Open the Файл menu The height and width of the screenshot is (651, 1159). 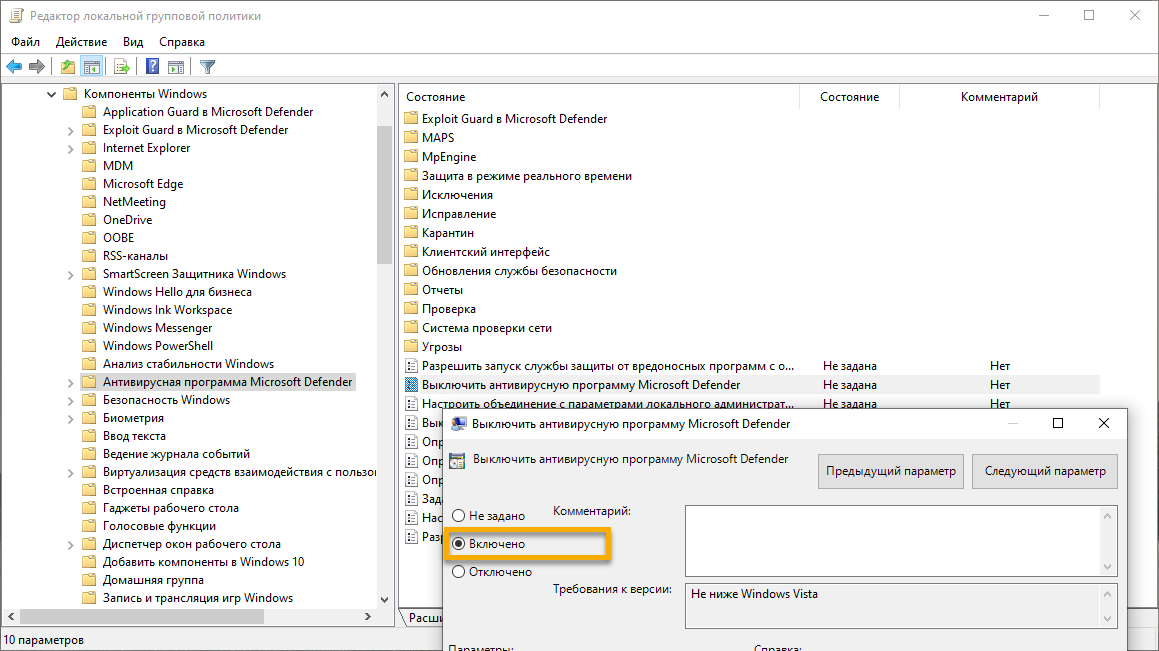(x=25, y=42)
